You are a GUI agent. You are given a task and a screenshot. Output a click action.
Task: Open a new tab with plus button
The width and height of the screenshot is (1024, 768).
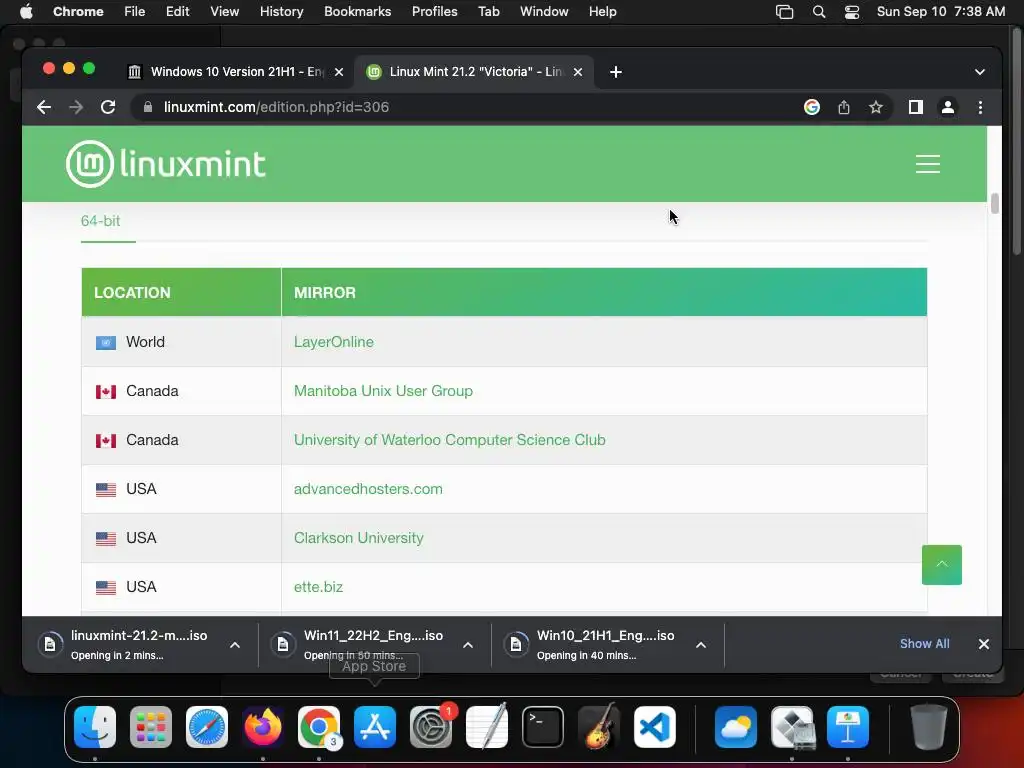pos(616,72)
